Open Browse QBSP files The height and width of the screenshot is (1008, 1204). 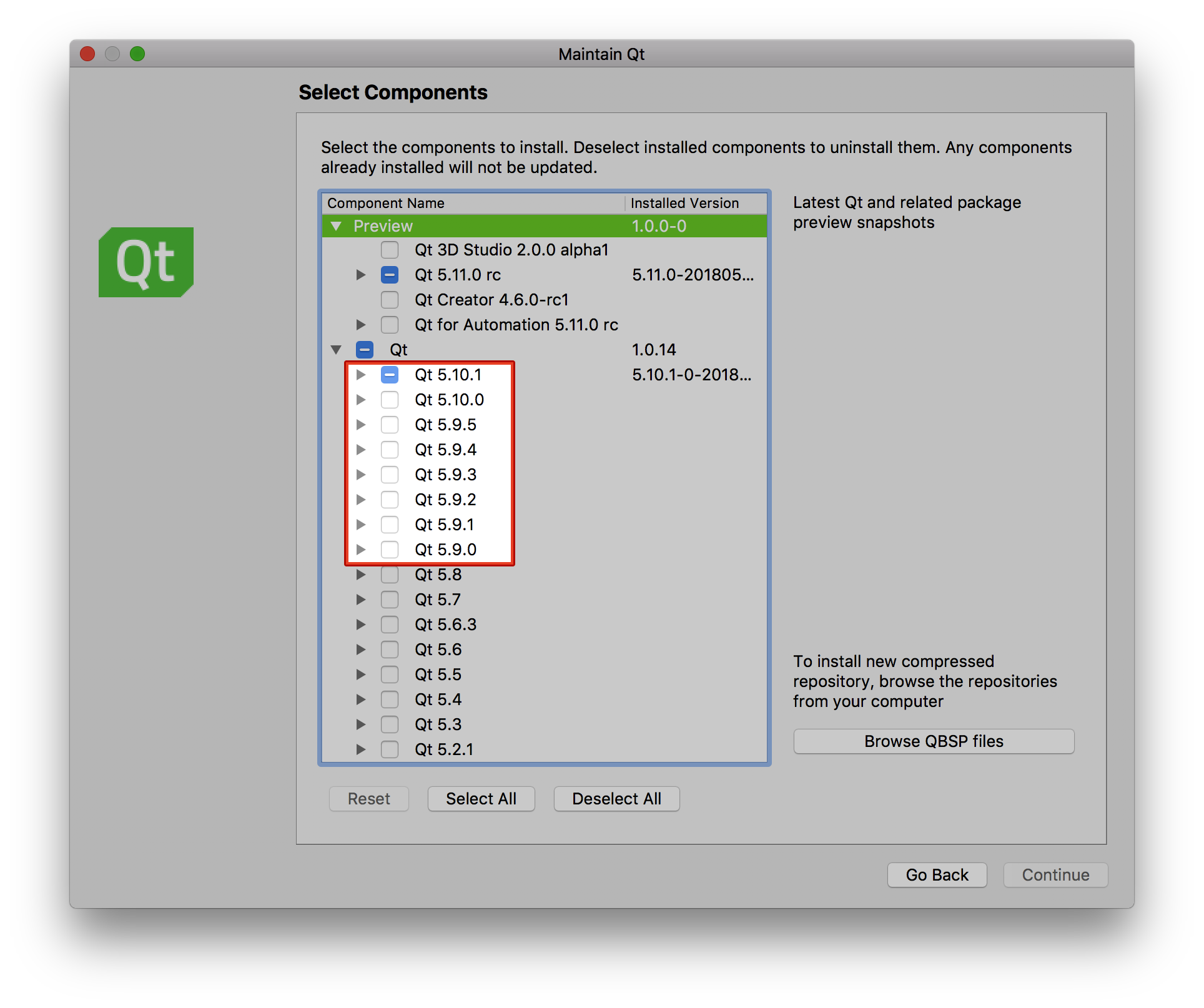coord(934,741)
